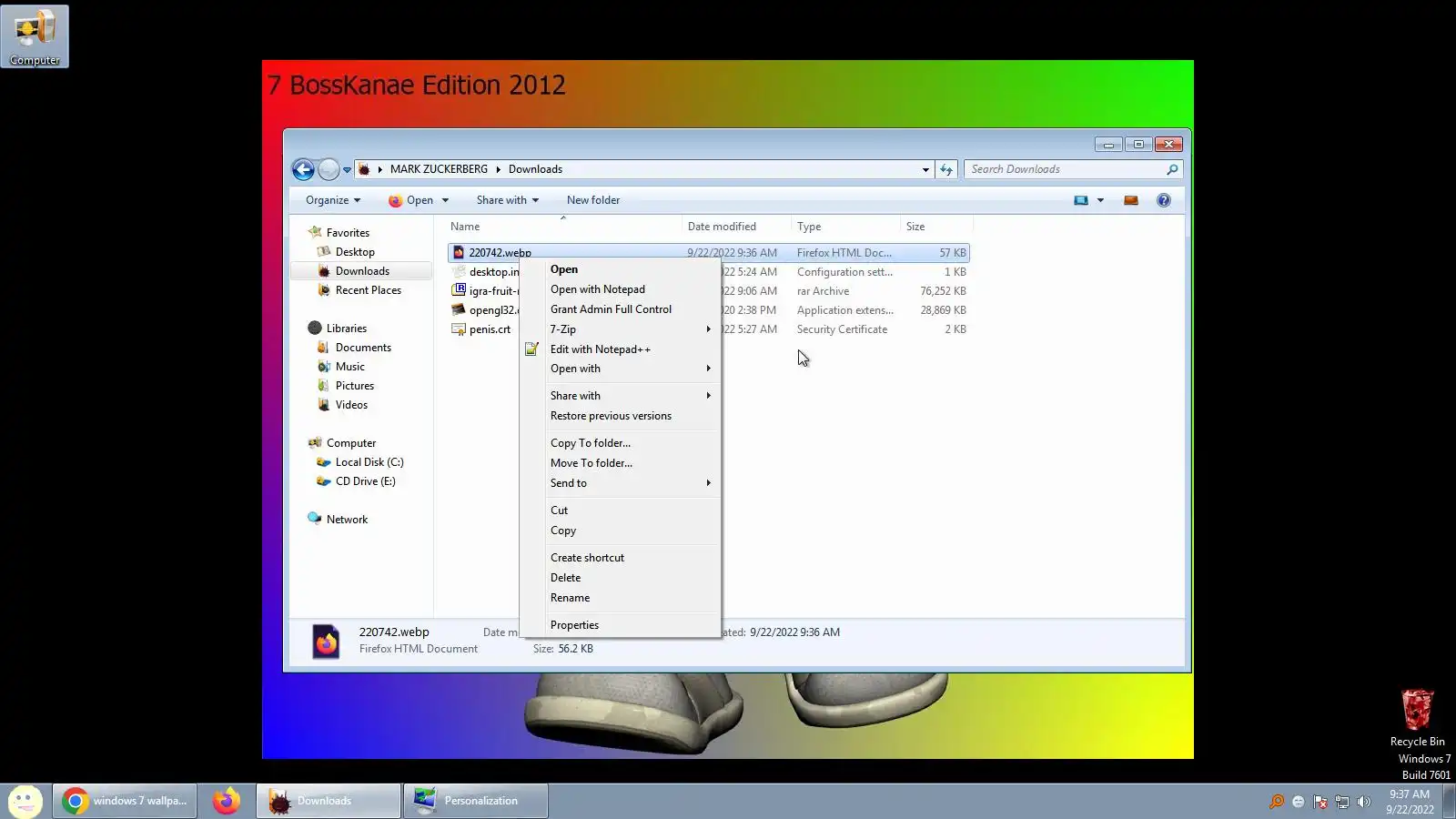1456x819 pixels.
Task: Sort files by the Type column
Action: point(845,227)
